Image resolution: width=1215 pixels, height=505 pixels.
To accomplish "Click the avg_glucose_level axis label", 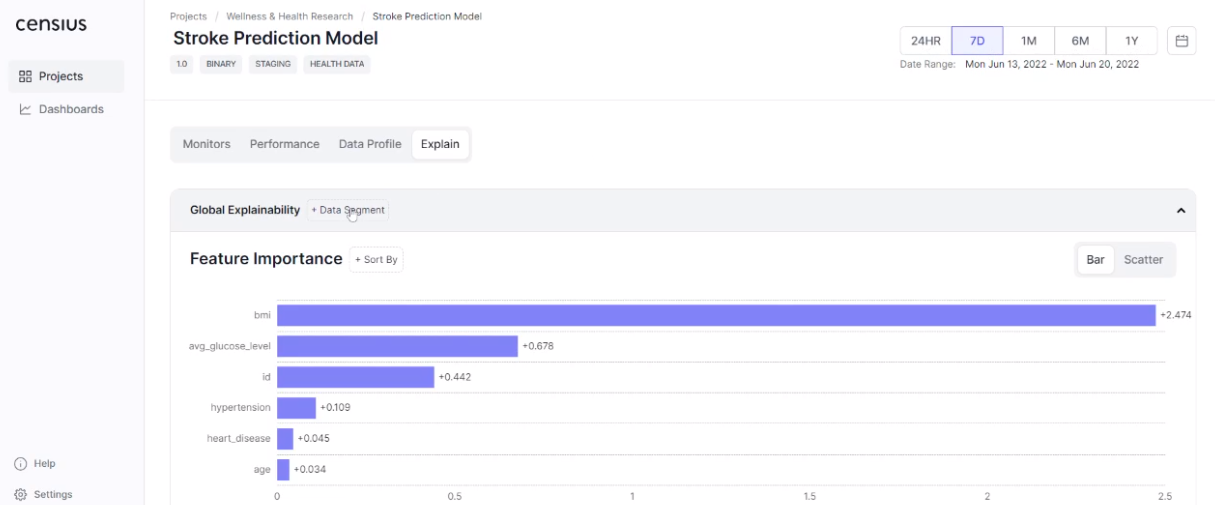I will click(x=230, y=346).
